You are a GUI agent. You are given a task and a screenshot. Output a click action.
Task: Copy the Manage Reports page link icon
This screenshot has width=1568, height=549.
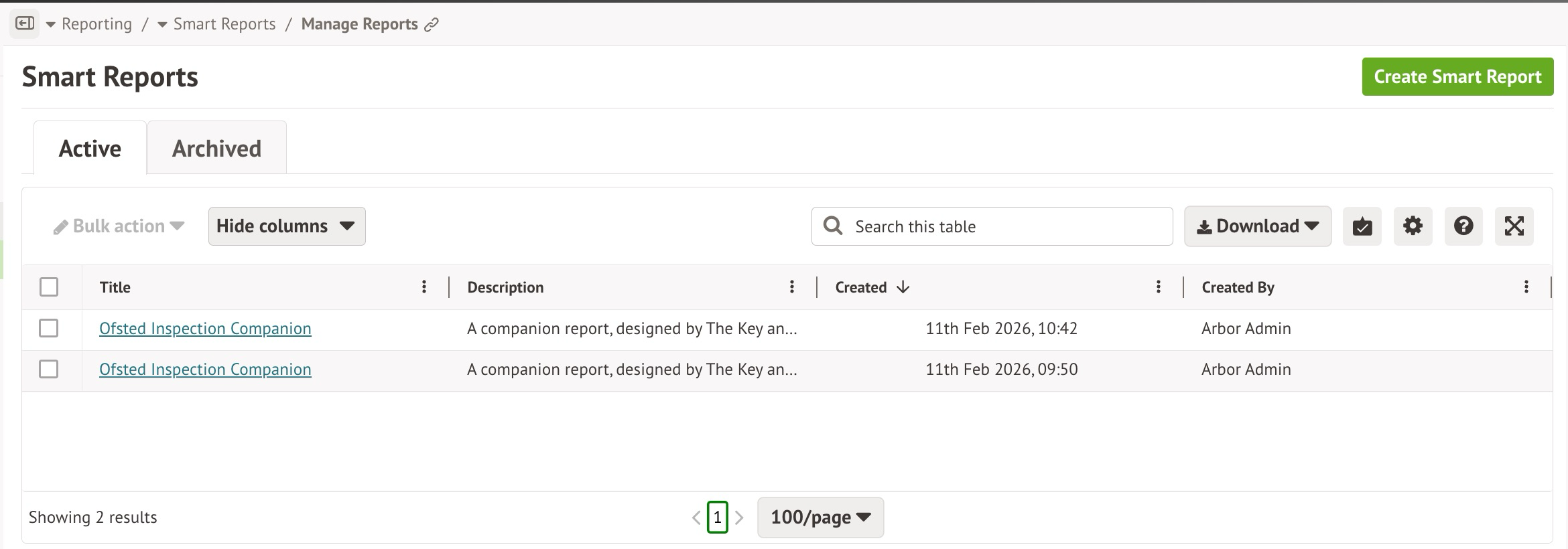point(432,25)
